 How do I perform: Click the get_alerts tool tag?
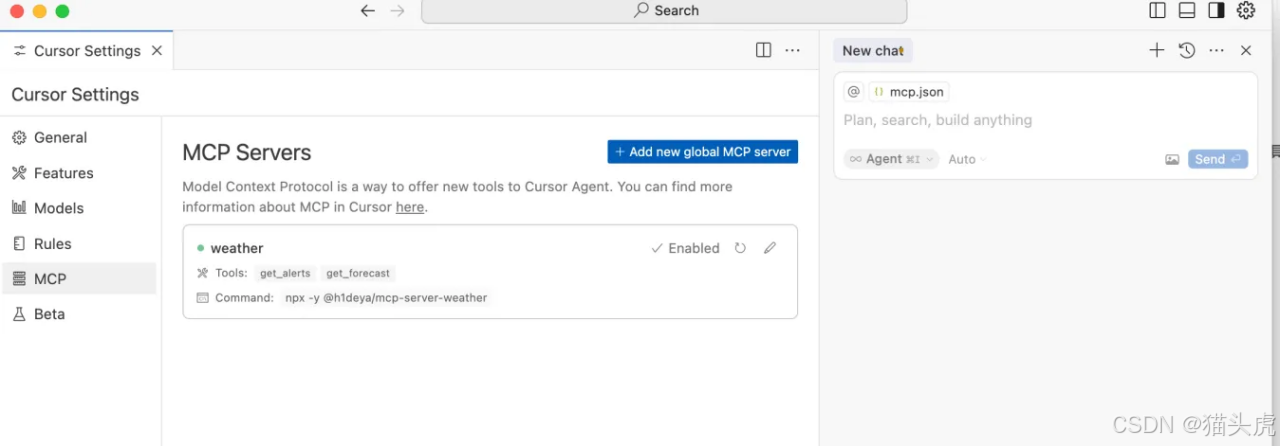tap(286, 273)
